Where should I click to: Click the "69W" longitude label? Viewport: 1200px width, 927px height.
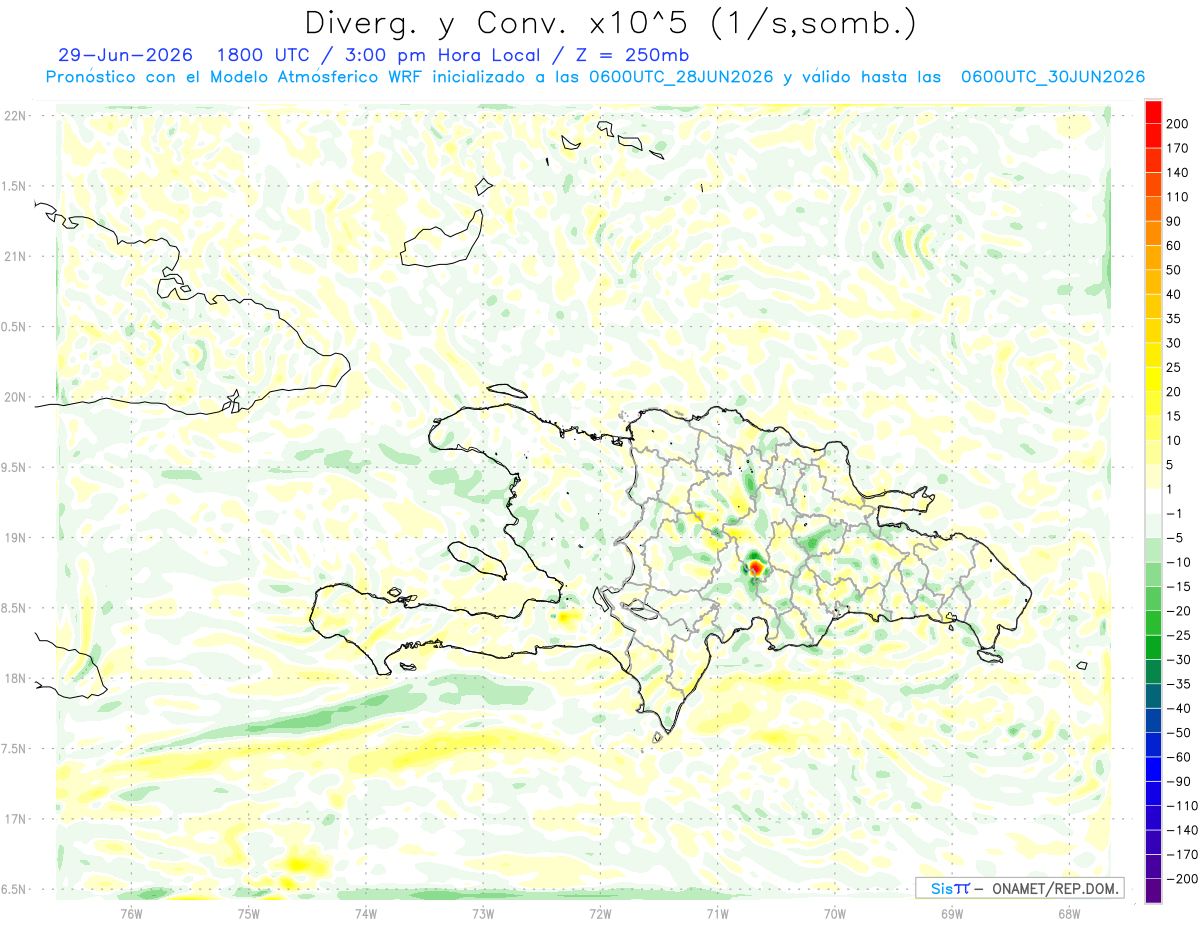click(952, 914)
